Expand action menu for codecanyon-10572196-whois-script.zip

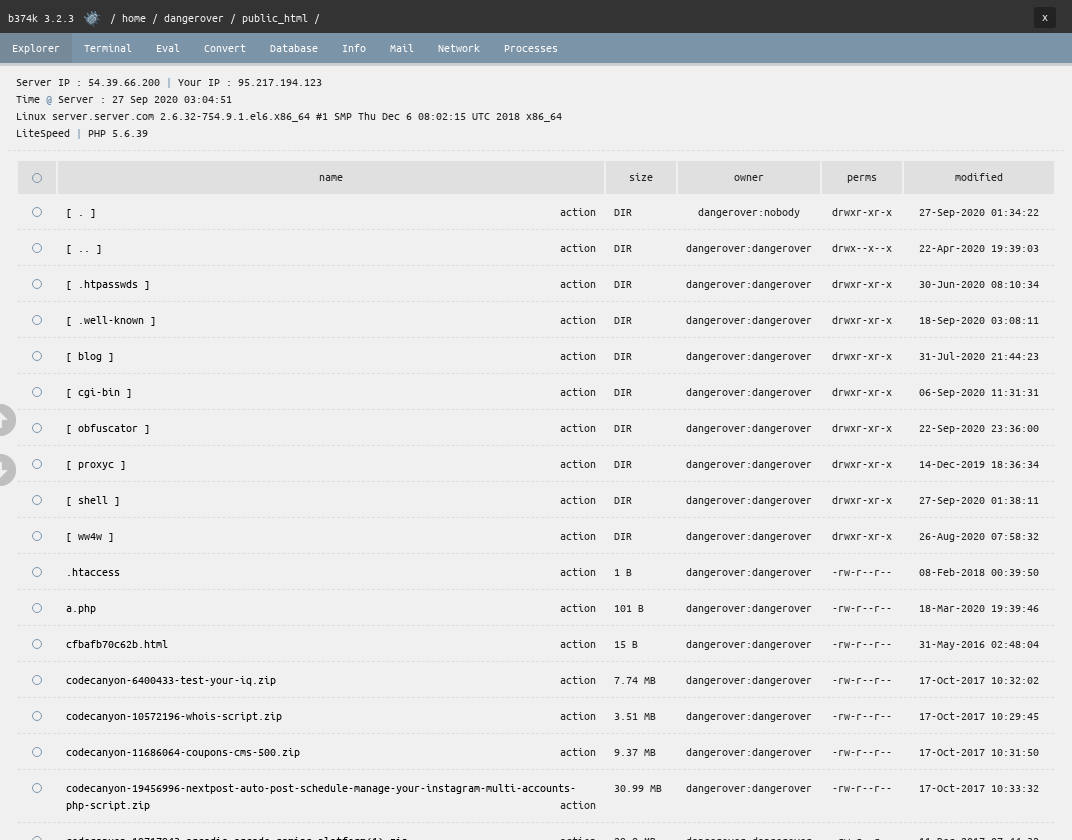point(577,716)
